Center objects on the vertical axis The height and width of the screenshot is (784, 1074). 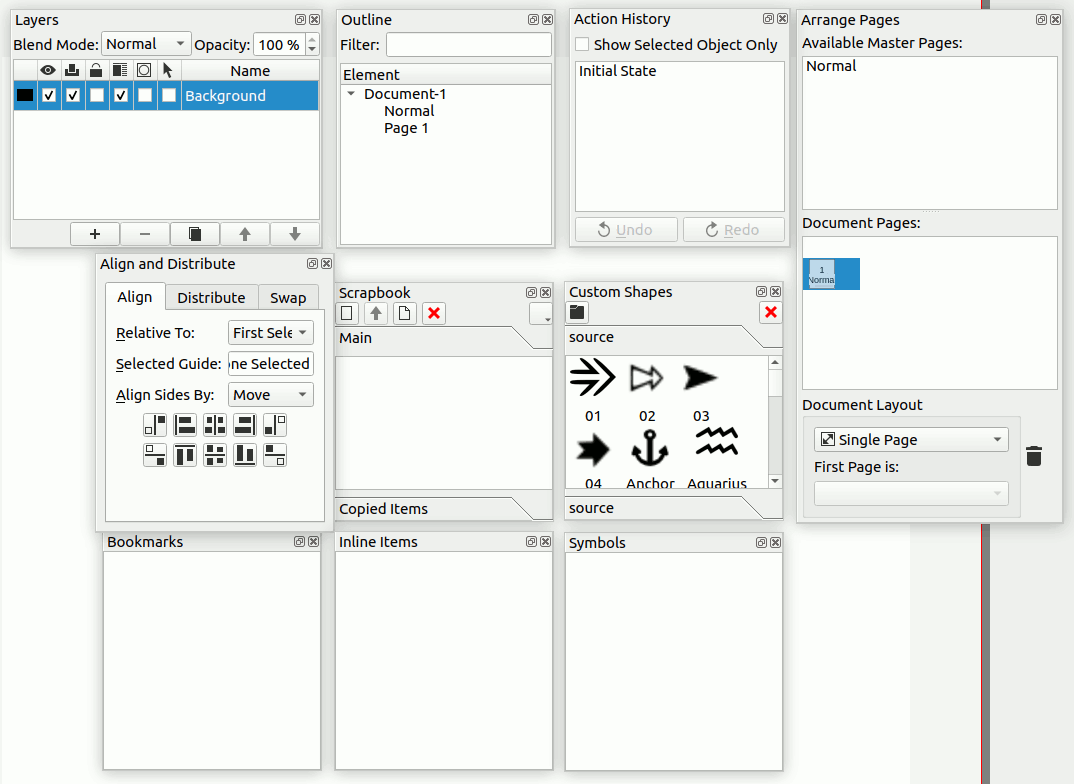(x=215, y=425)
